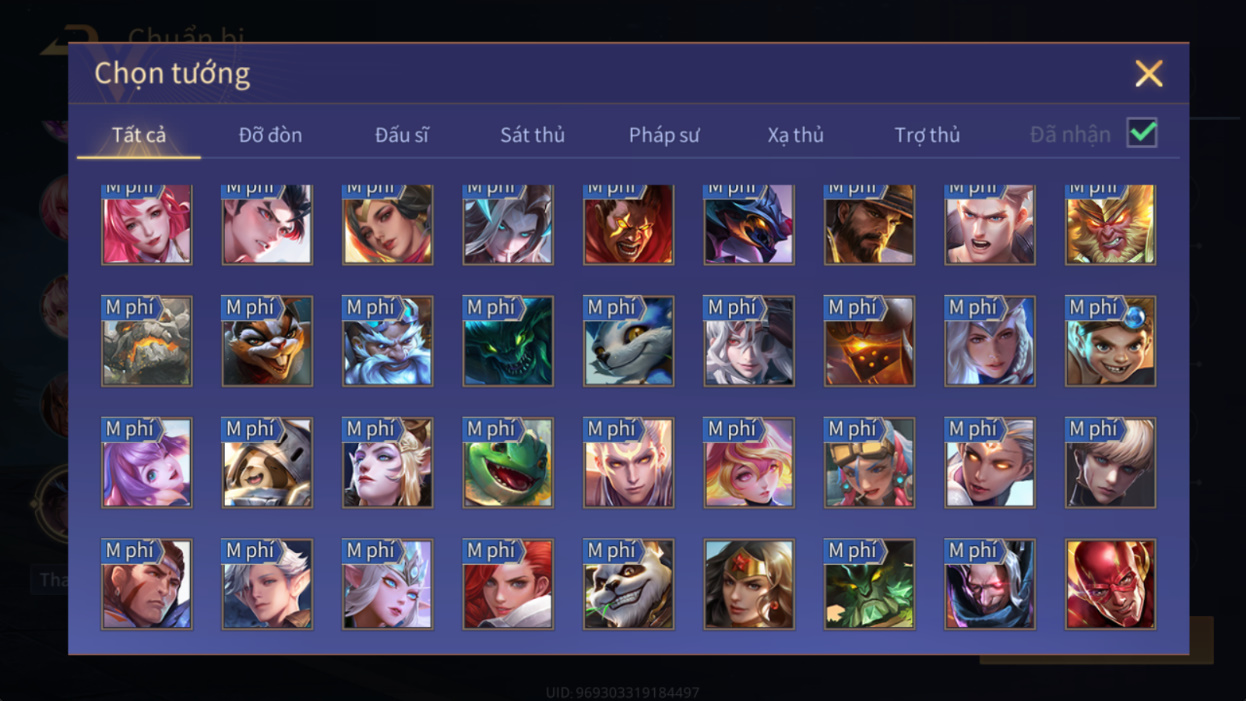The image size is (1246, 701).
Task: Pick the blue wolf hero portrait
Action: [628, 341]
